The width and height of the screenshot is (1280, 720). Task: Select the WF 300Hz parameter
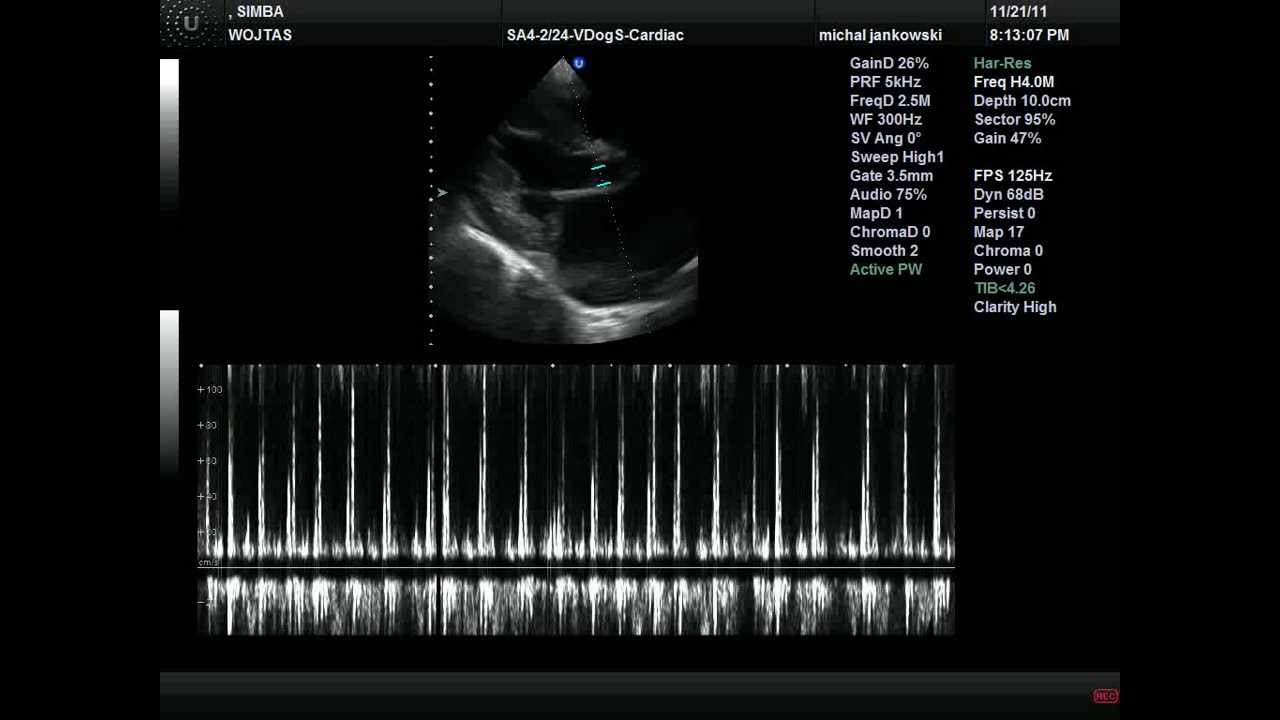pyautogui.click(x=886, y=120)
